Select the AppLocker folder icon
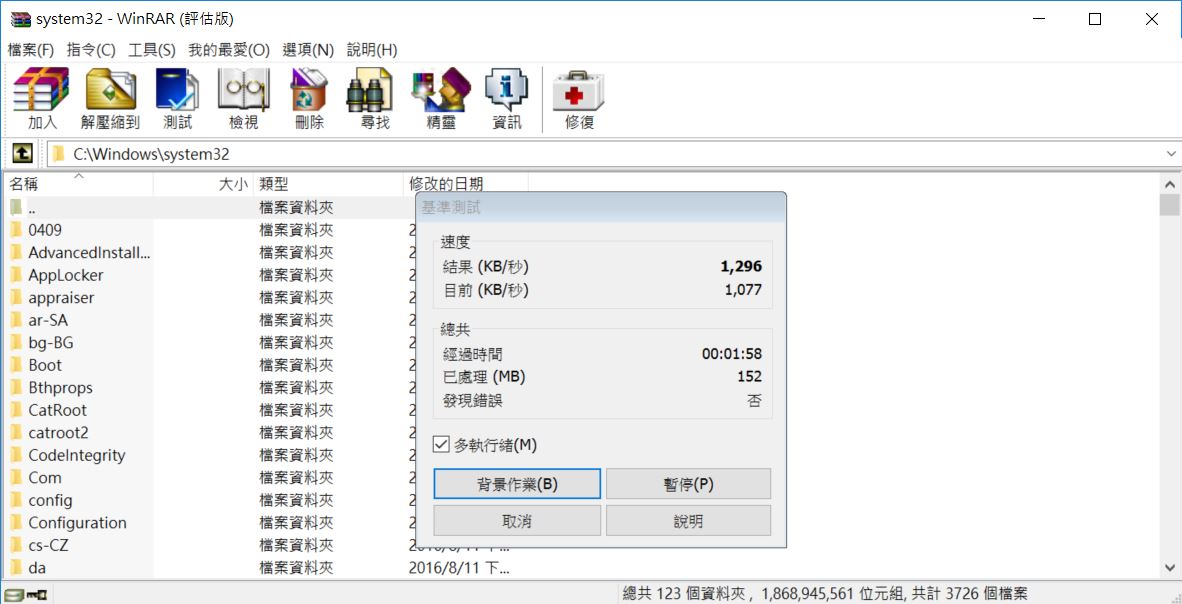Image resolution: width=1182 pixels, height=604 pixels. (x=17, y=275)
